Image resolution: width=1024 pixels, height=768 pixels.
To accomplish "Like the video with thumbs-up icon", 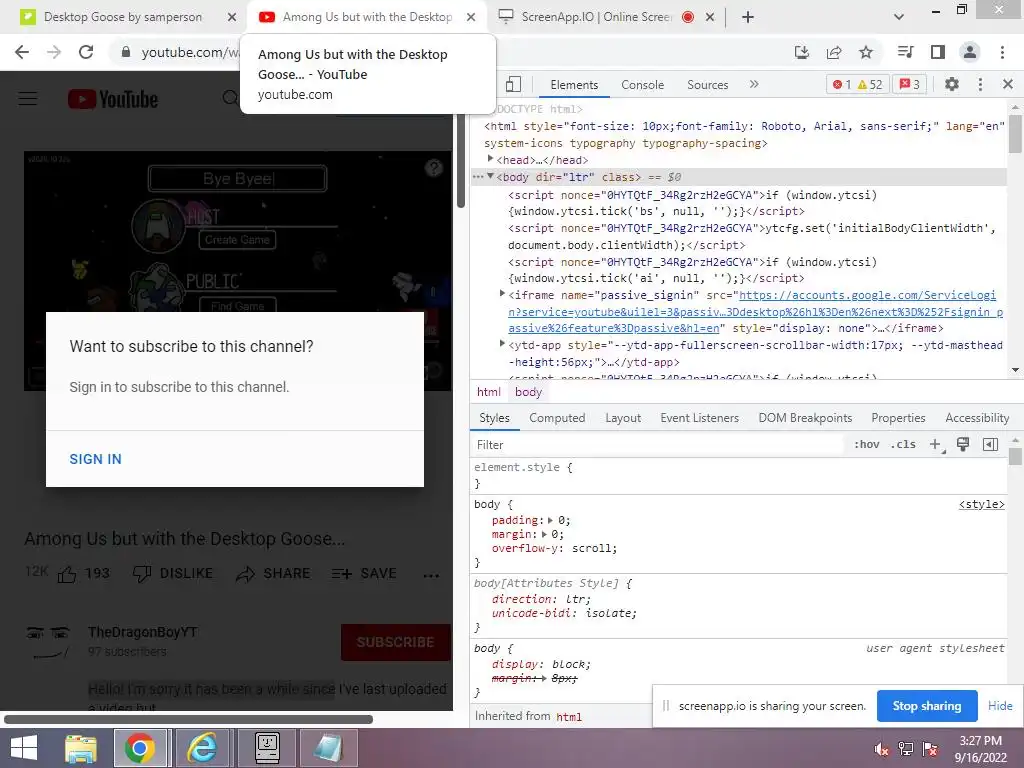I will (x=67, y=574).
